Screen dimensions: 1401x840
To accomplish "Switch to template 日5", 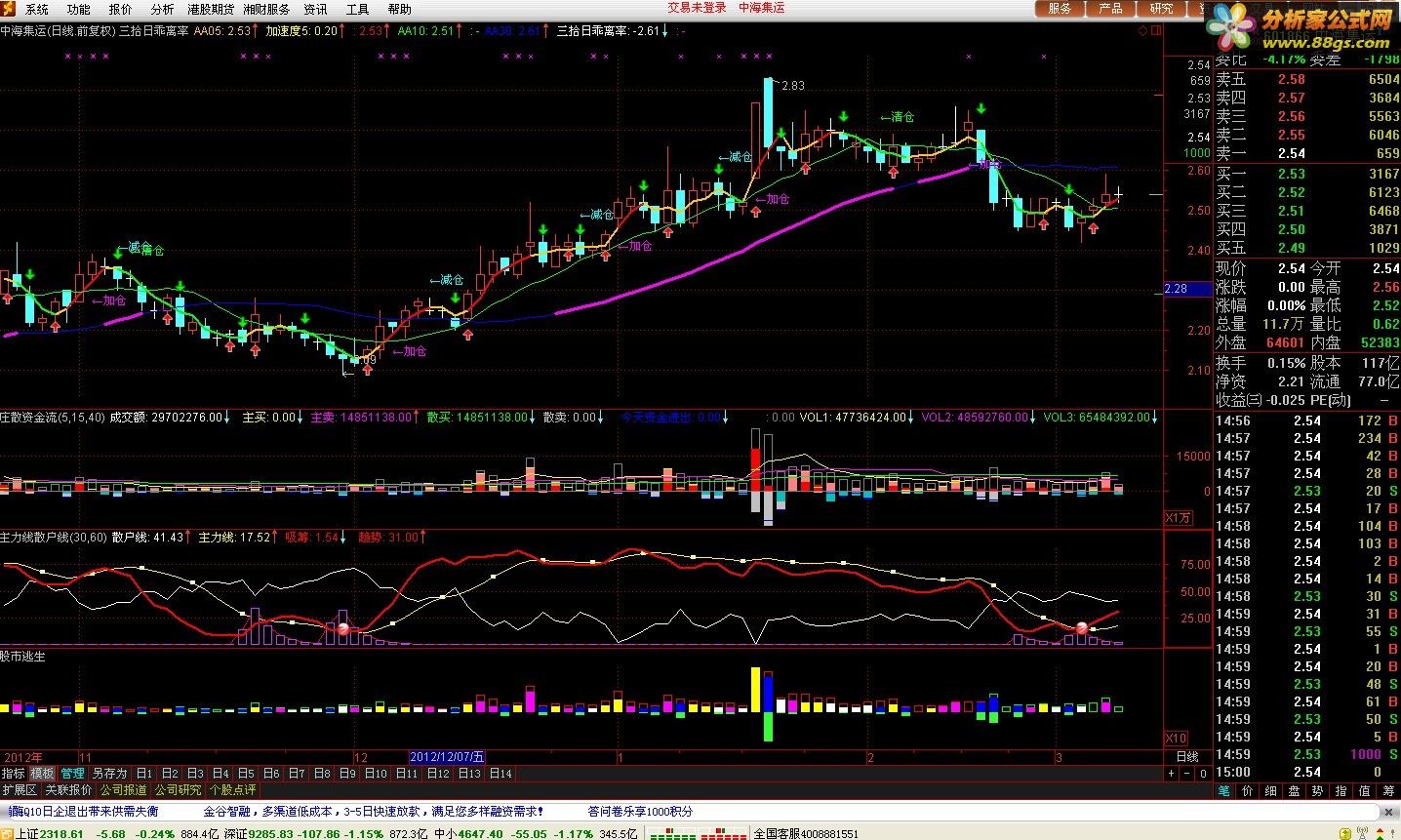I will click(245, 774).
